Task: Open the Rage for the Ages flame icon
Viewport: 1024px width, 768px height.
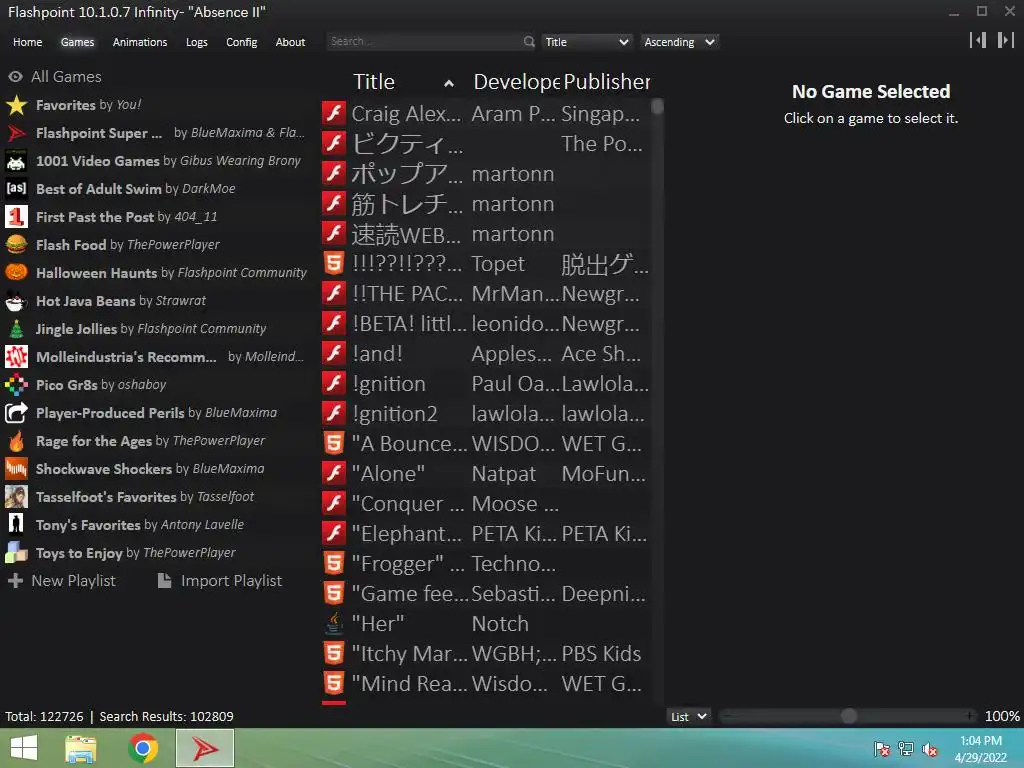Action: click(x=16, y=441)
